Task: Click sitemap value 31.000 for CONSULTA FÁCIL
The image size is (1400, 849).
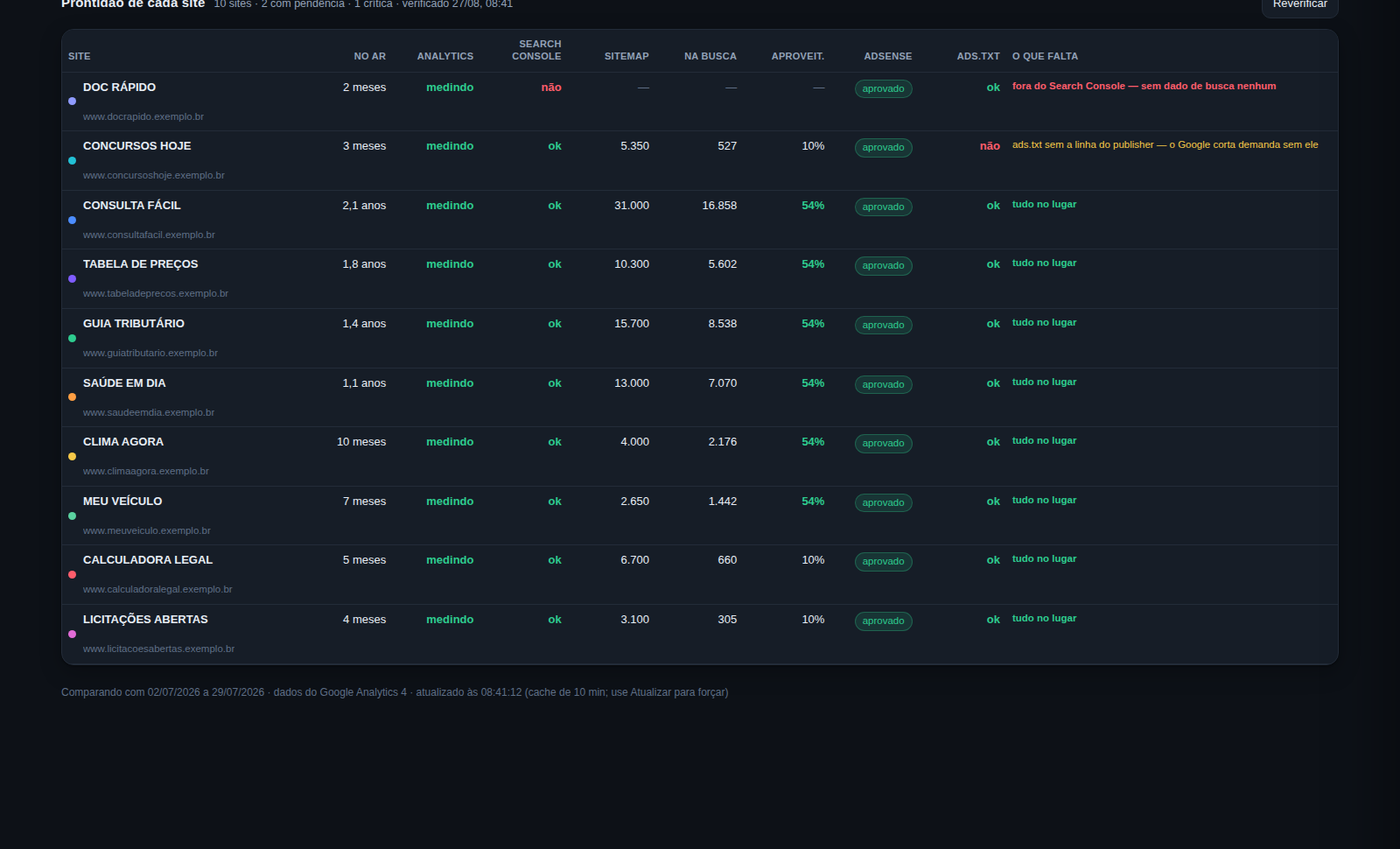Action: (632, 206)
